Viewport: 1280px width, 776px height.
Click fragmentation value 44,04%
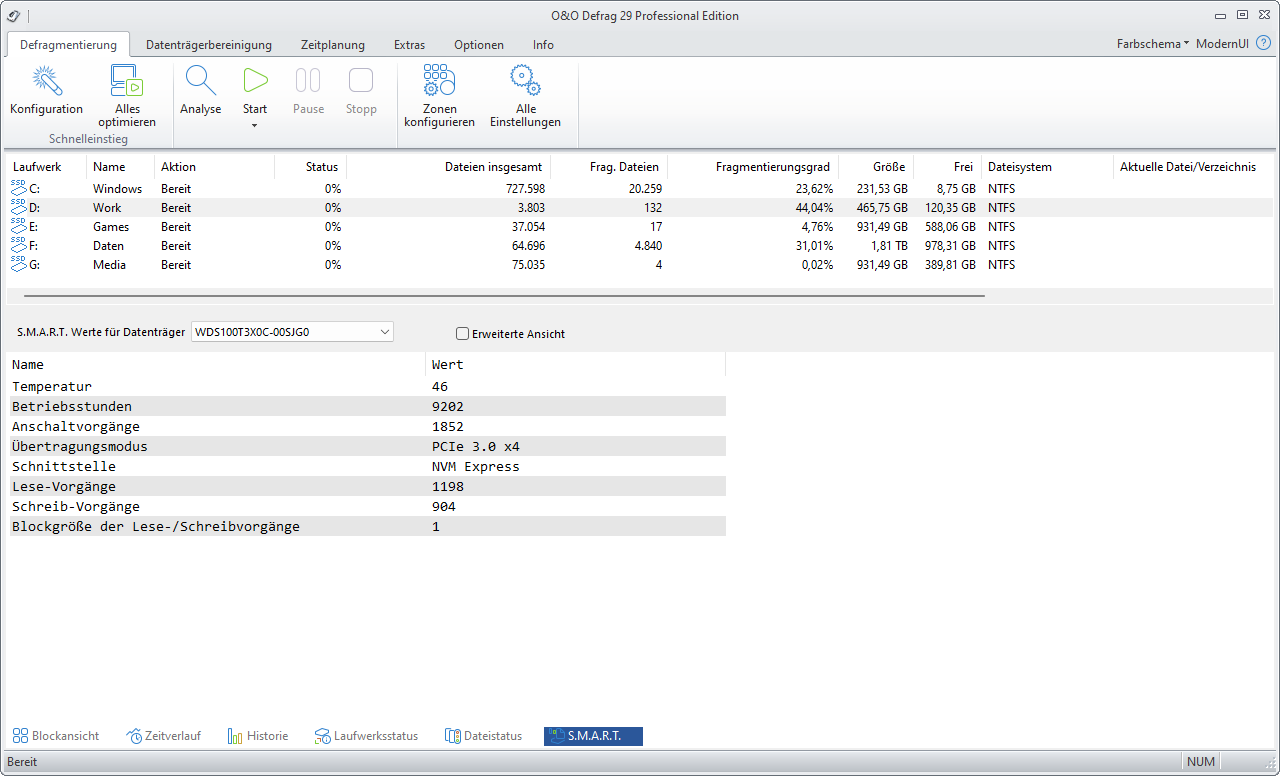pyautogui.click(x=814, y=207)
